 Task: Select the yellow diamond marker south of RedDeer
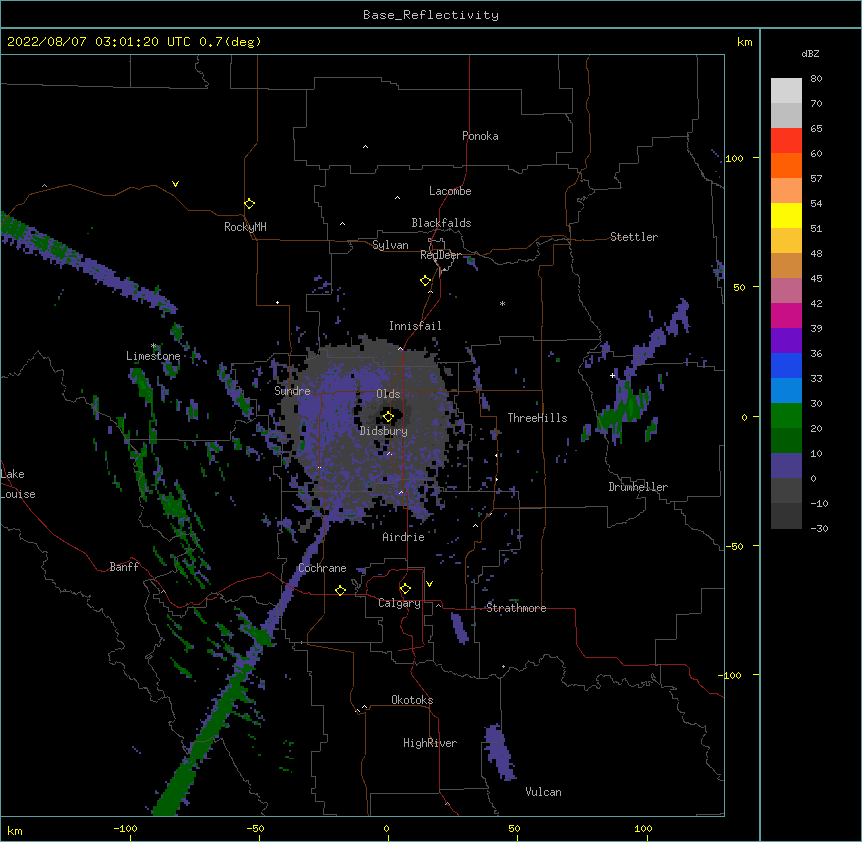[425, 281]
